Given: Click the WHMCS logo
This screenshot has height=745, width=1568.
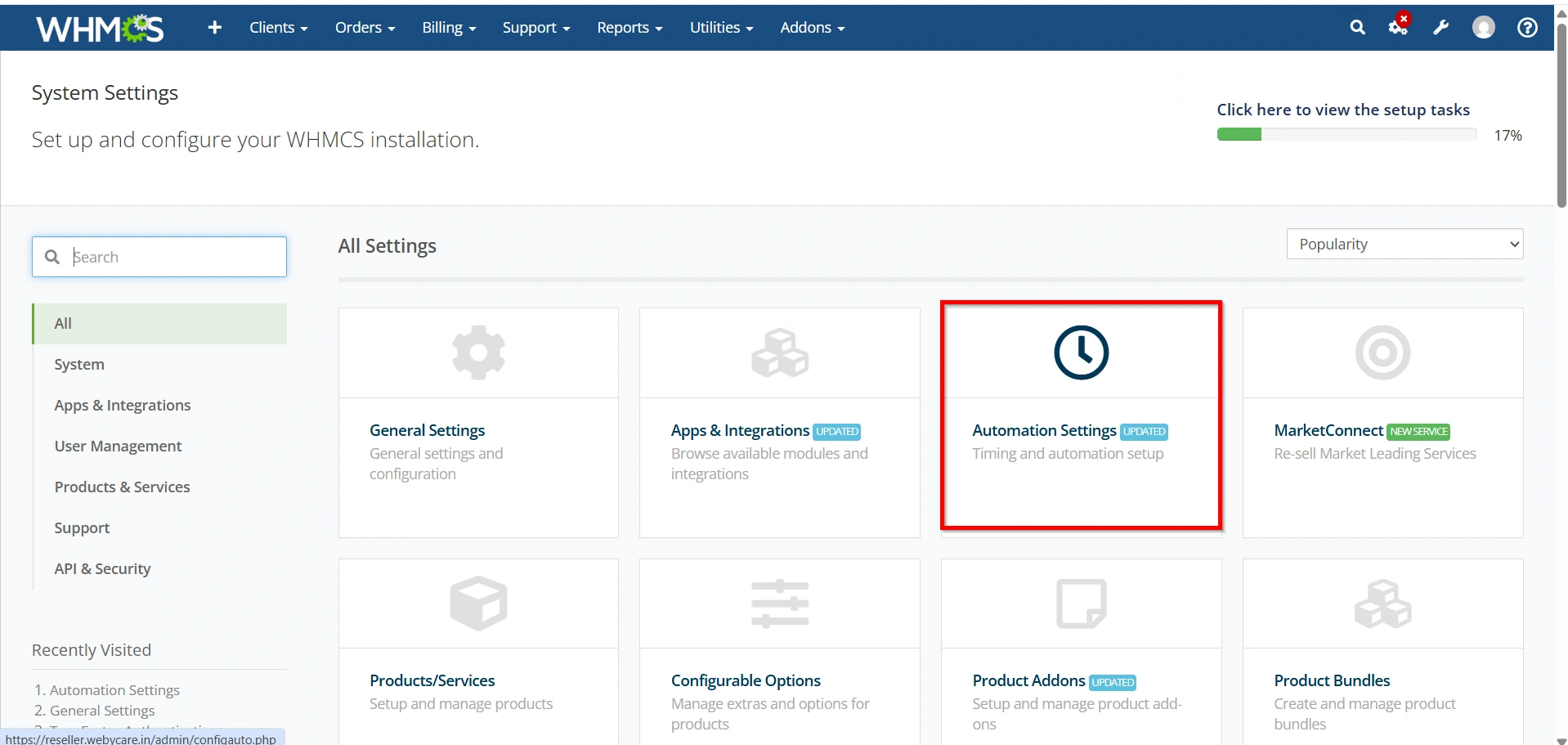Looking at the screenshot, I should tap(100, 28).
